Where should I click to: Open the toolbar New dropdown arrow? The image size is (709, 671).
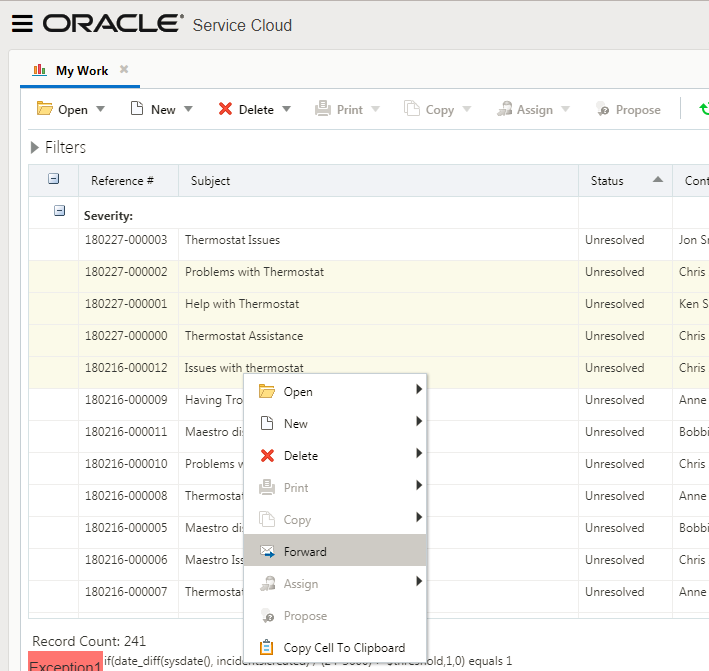[188, 110]
